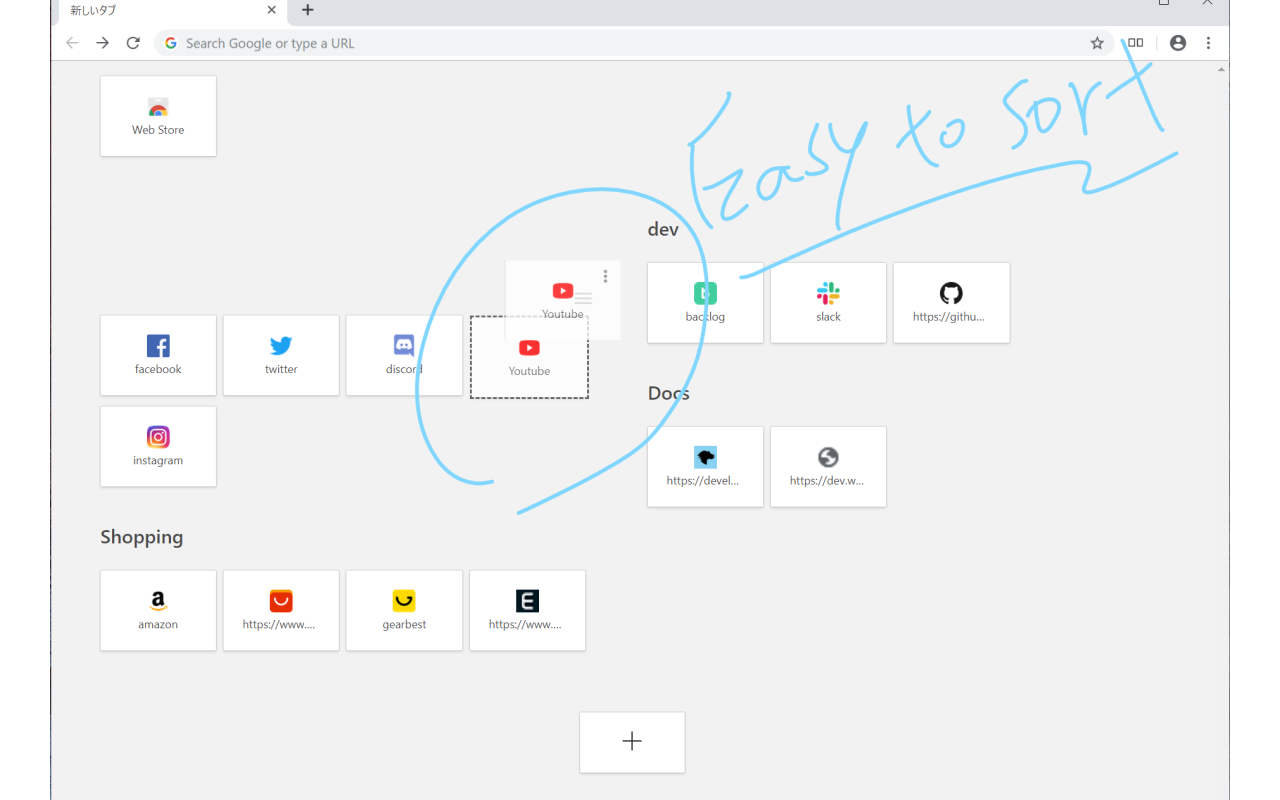
Task: Open the GitHub bookmark tile
Action: (951, 303)
